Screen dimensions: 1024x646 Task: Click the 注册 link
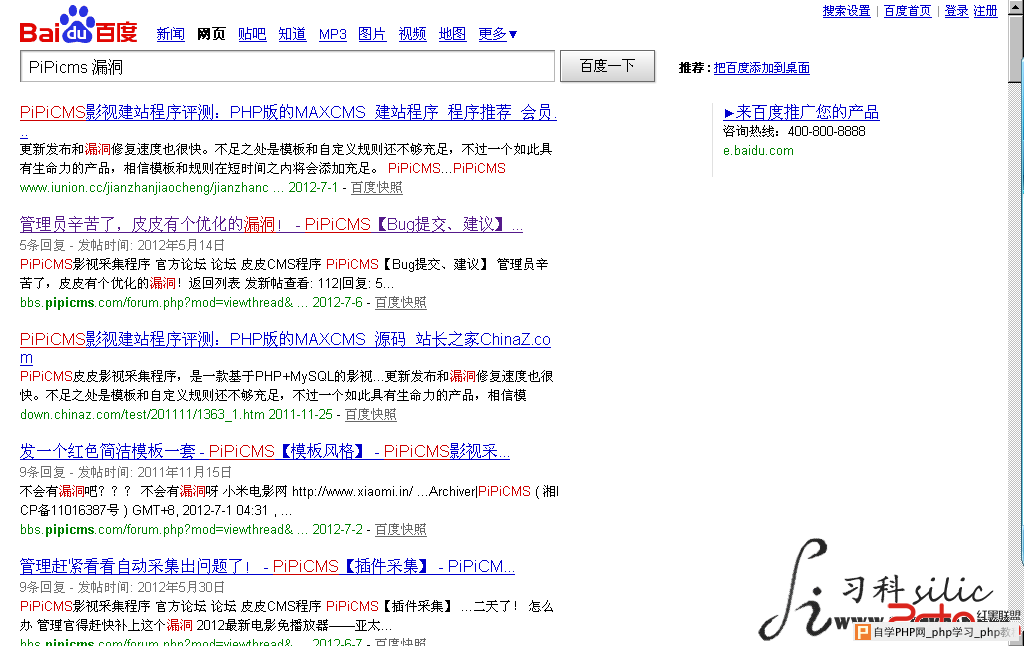(985, 11)
